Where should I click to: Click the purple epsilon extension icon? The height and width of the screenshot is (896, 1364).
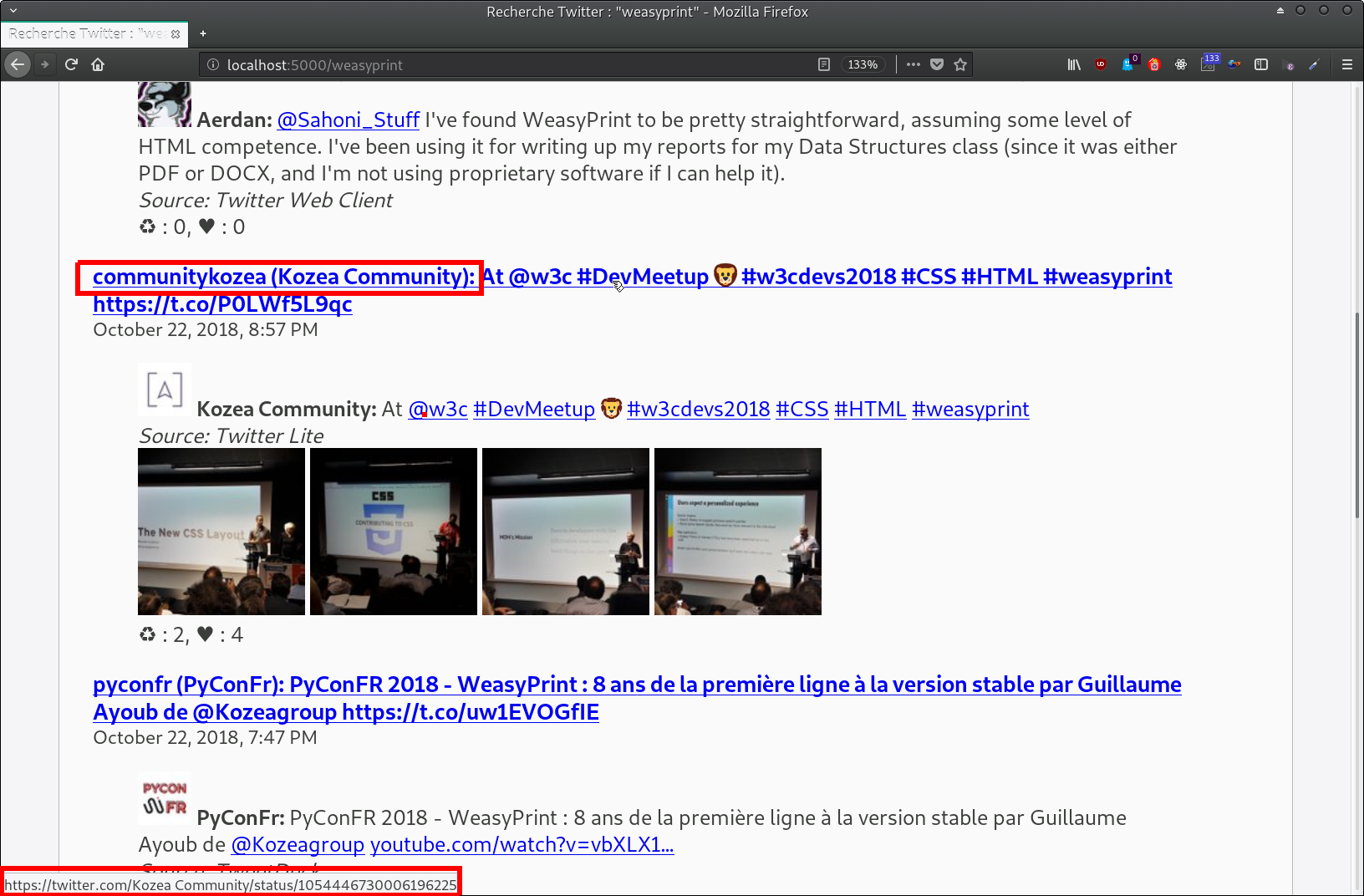(1290, 64)
